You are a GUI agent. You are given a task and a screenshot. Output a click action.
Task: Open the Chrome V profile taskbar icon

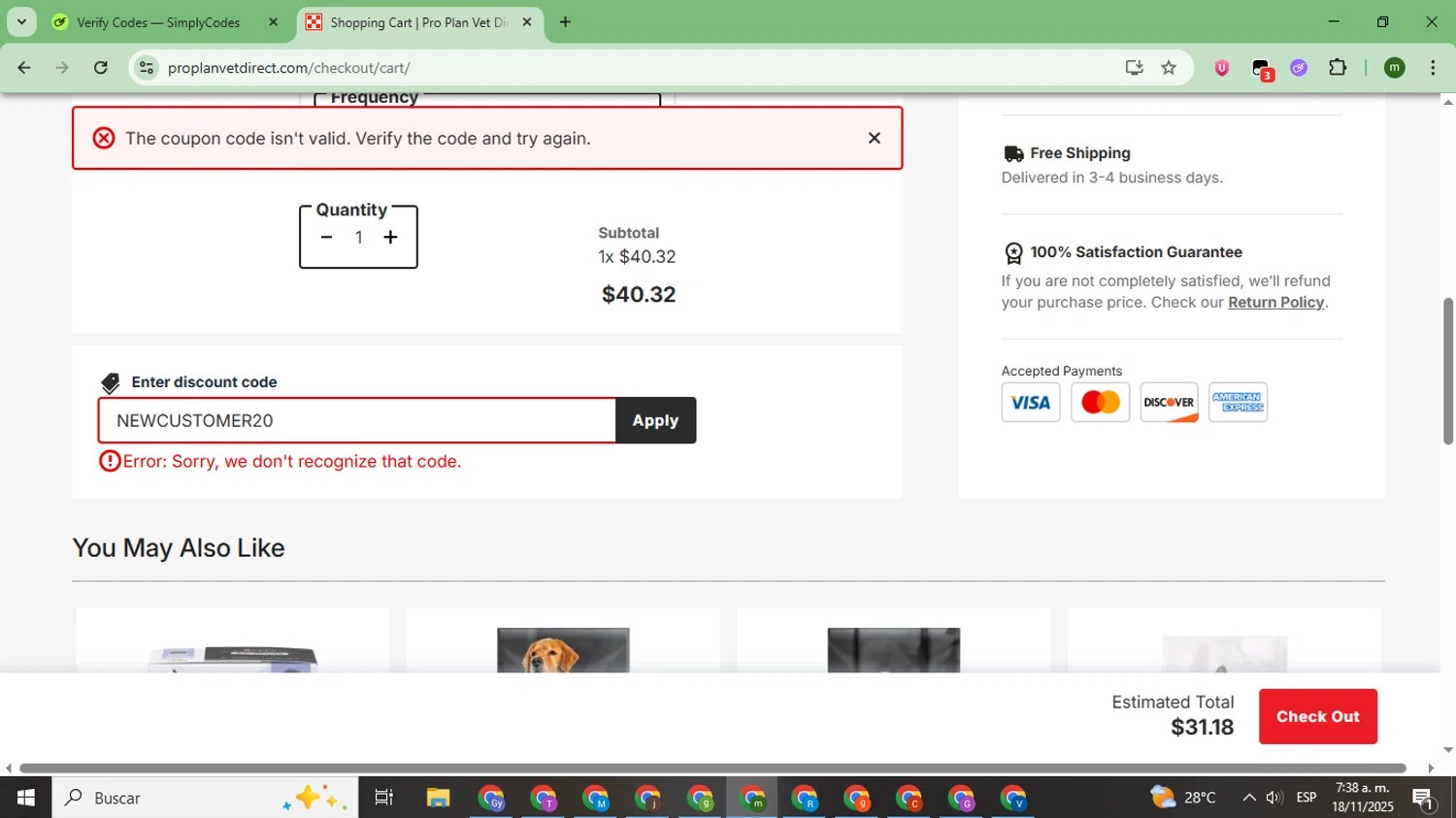(x=1013, y=798)
